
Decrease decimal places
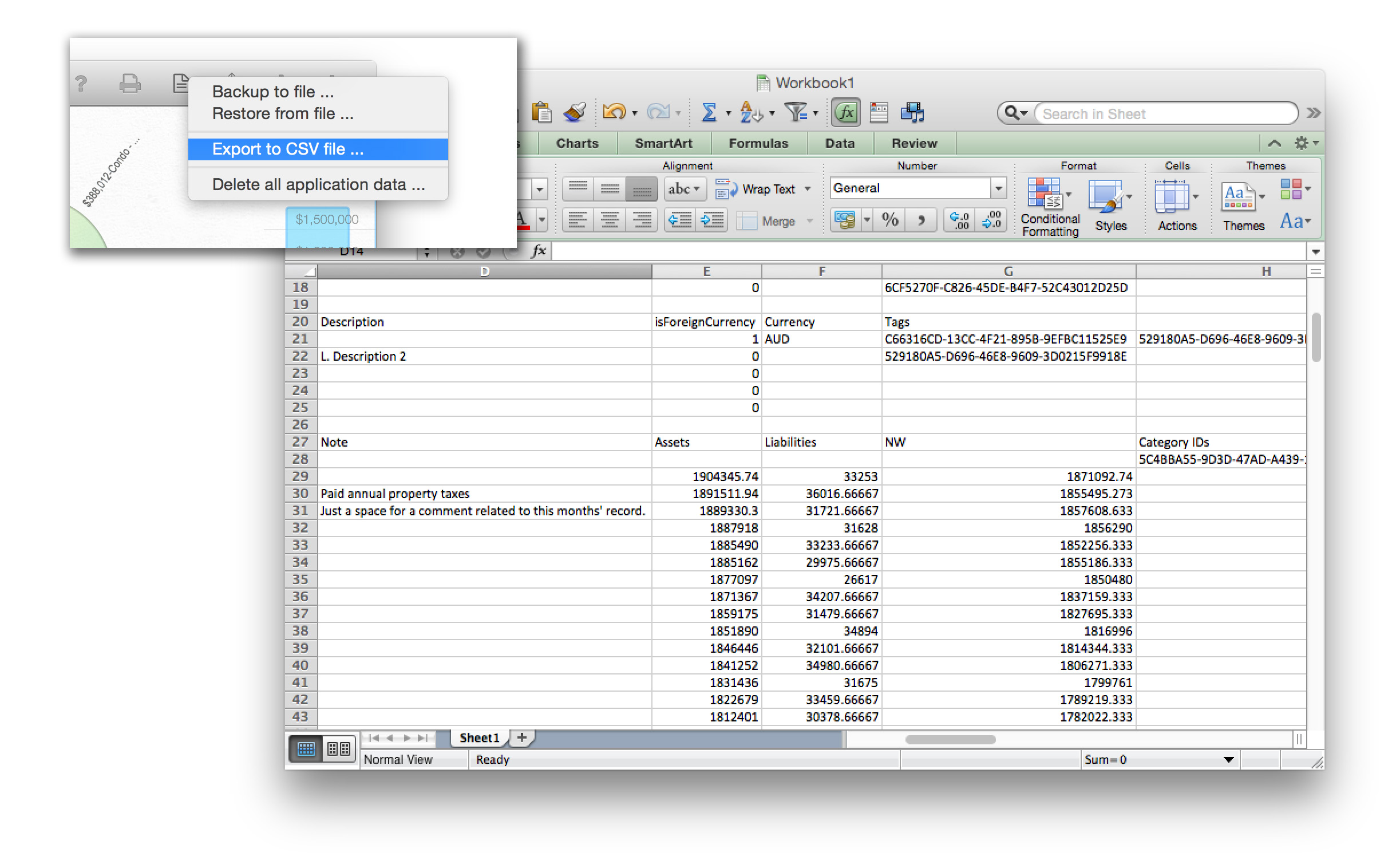pos(991,220)
